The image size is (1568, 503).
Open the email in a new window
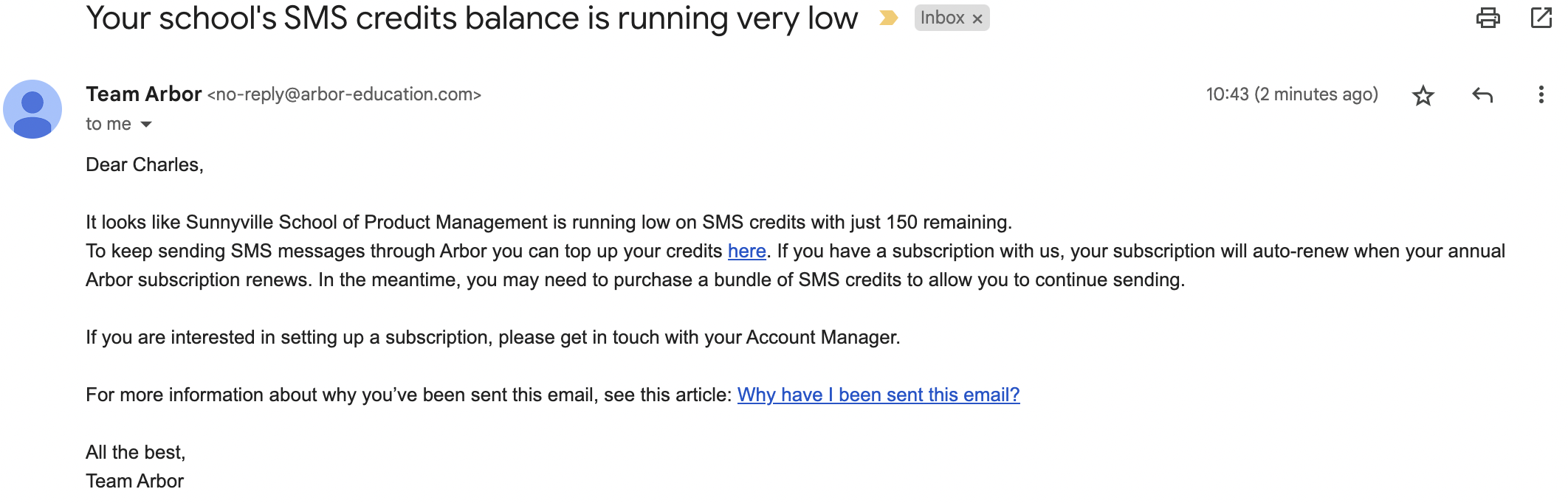click(1541, 18)
